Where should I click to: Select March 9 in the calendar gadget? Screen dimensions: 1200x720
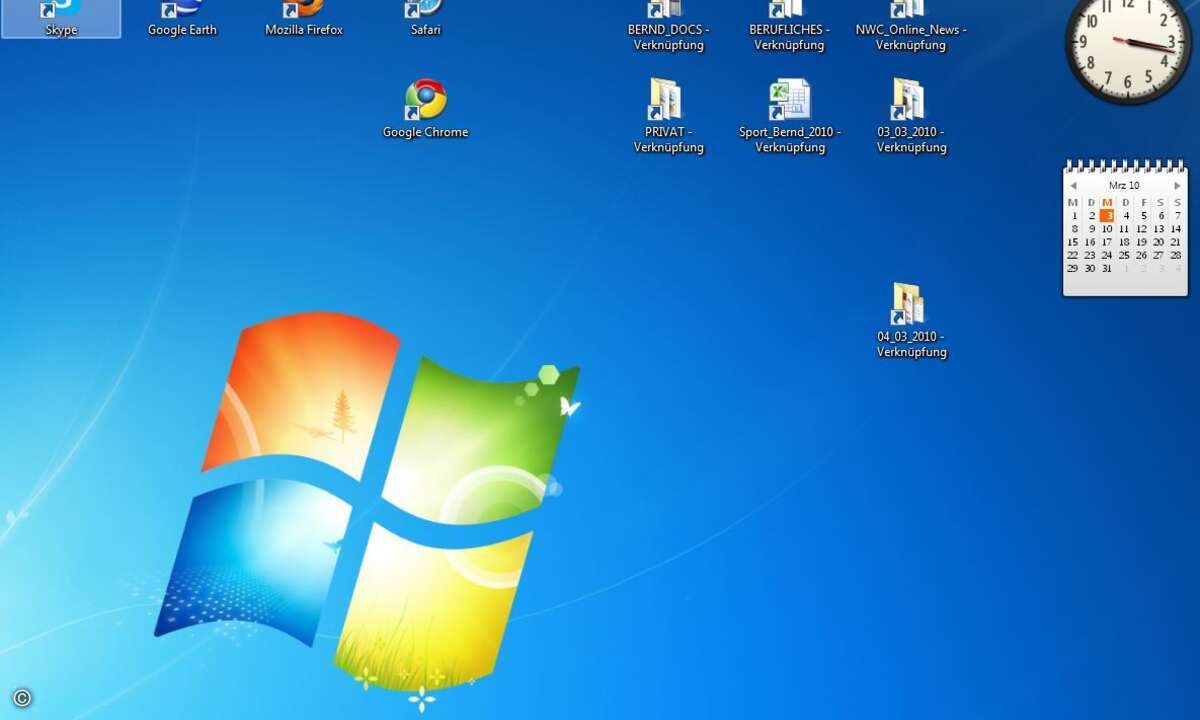coord(1091,229)
